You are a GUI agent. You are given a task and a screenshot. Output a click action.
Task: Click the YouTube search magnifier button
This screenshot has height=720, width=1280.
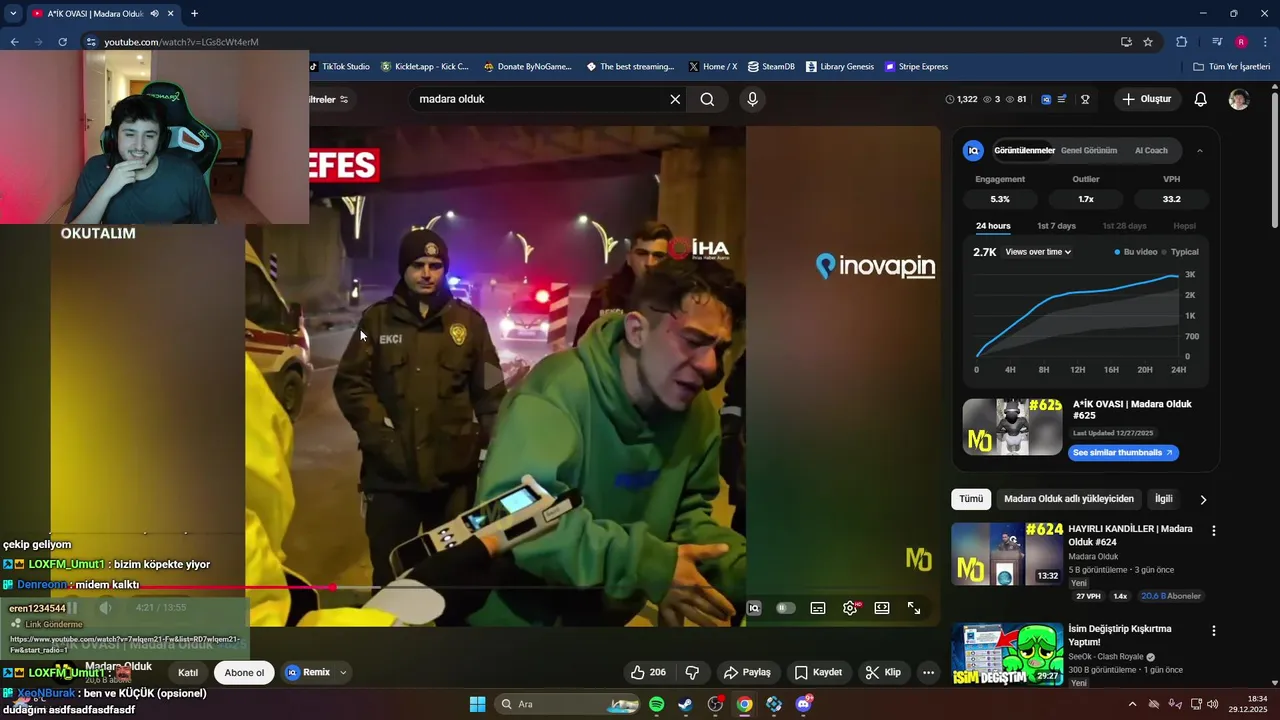coord(707,99)
